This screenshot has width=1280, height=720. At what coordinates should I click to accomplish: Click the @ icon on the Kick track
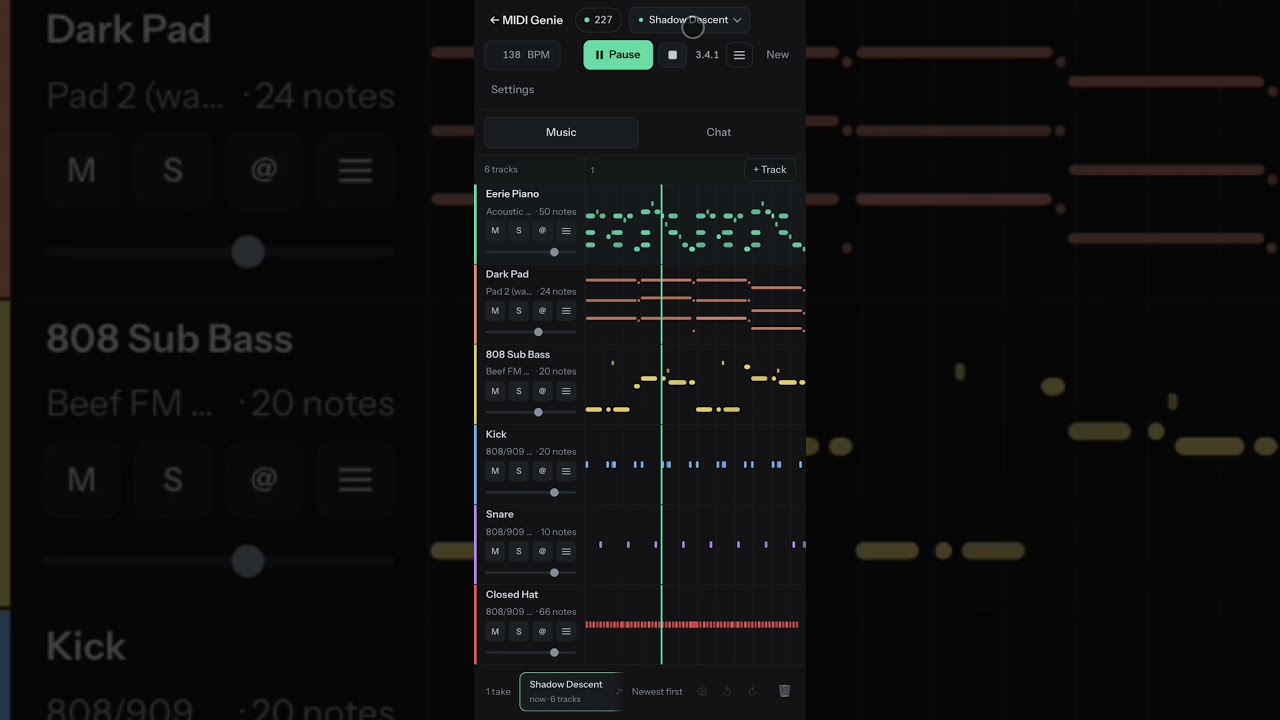(542, 471)
